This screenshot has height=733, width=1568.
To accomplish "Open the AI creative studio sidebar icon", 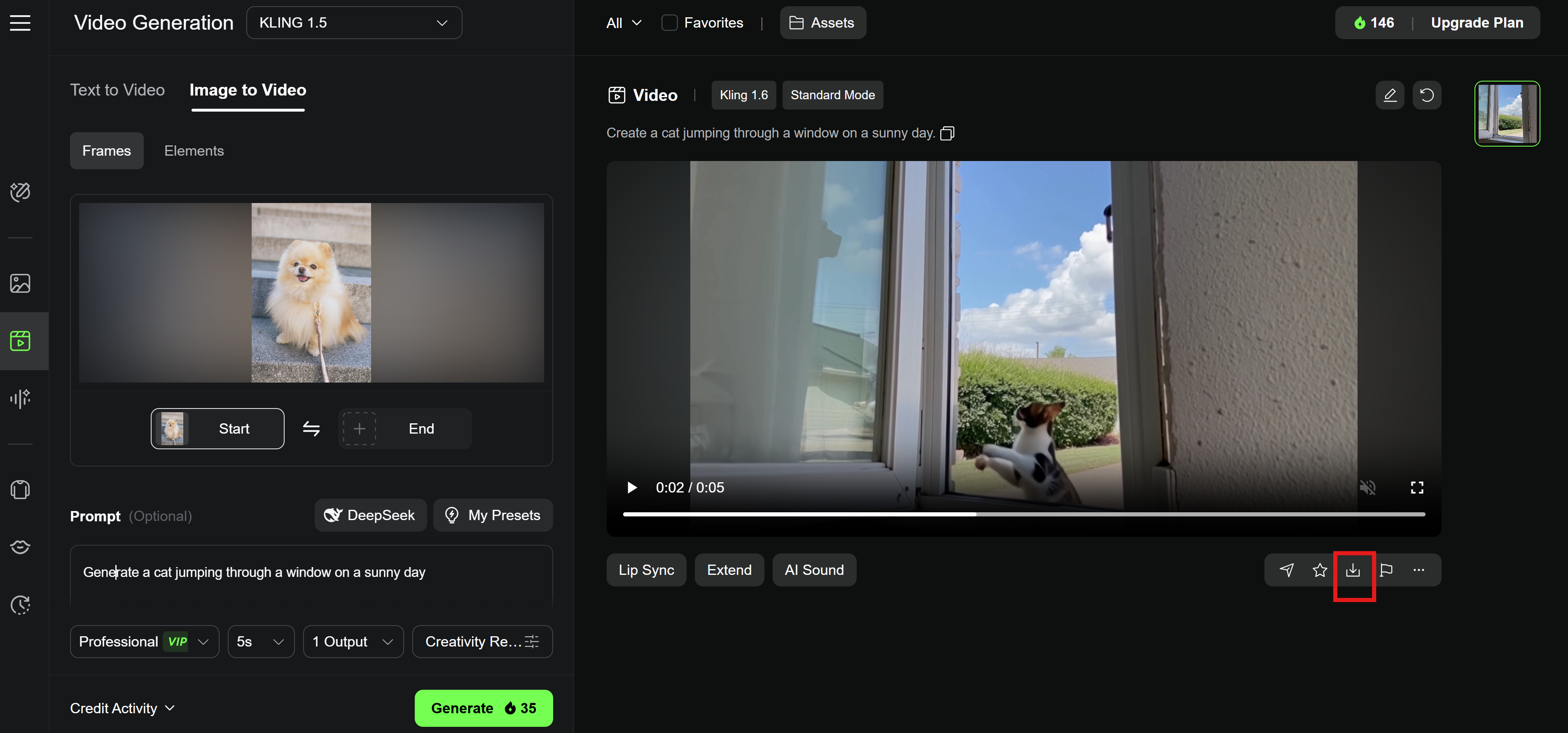I will [x=20, y=192].
